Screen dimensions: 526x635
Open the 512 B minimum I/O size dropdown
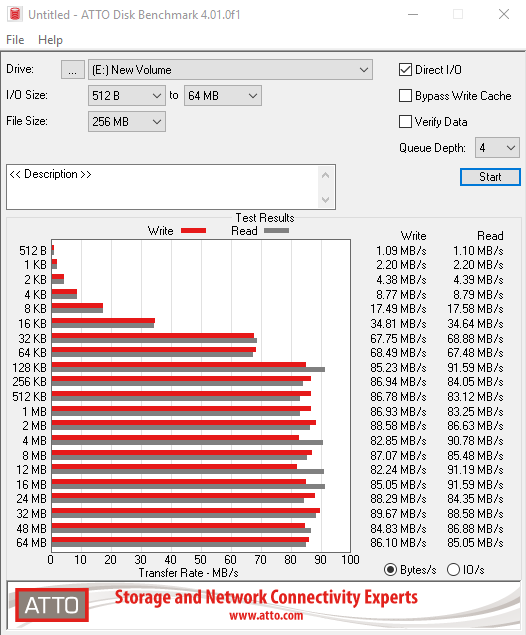pyautogui.click(x=127, y=96)
